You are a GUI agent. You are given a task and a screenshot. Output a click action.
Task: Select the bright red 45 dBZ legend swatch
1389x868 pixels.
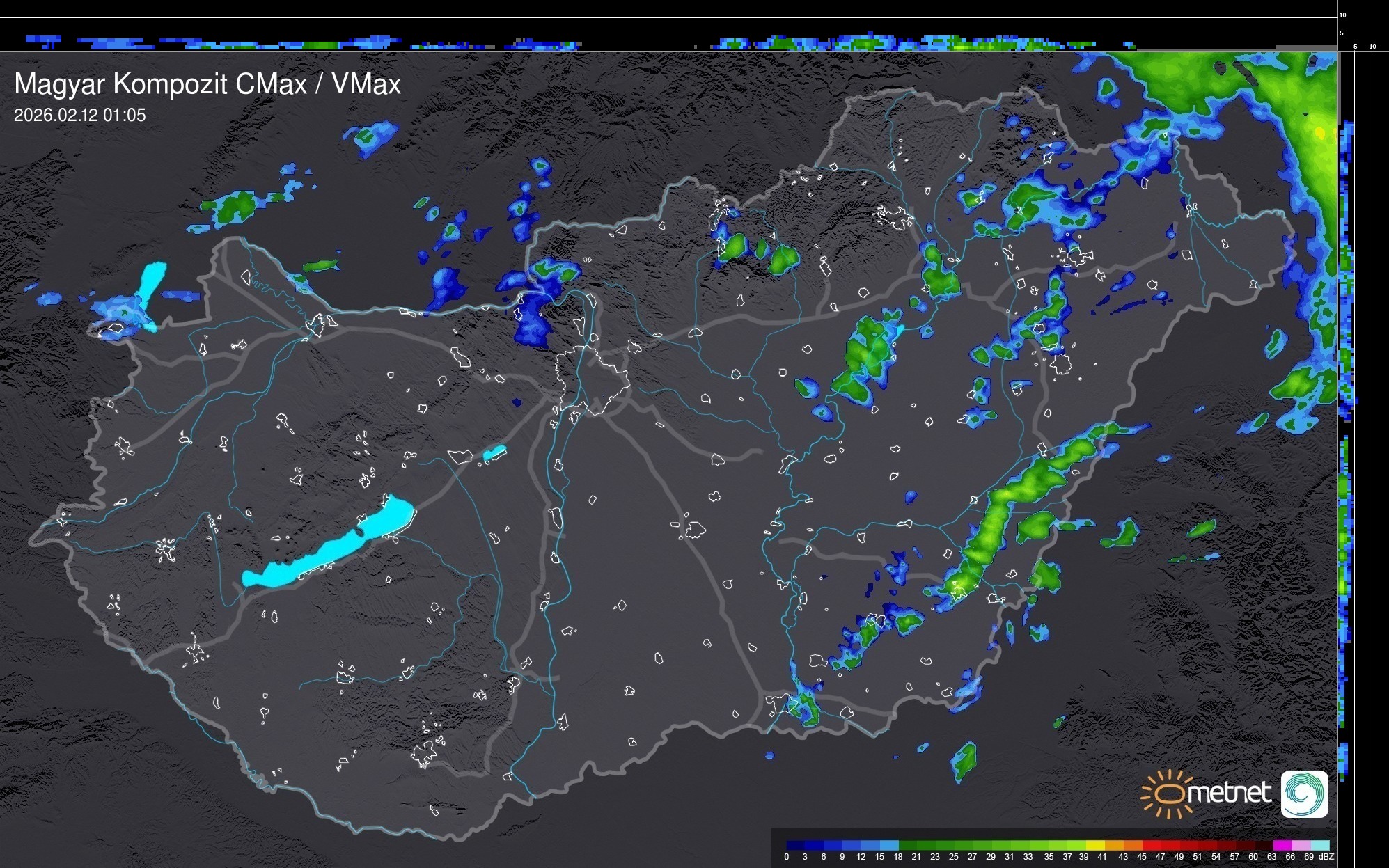[1151, 845]
